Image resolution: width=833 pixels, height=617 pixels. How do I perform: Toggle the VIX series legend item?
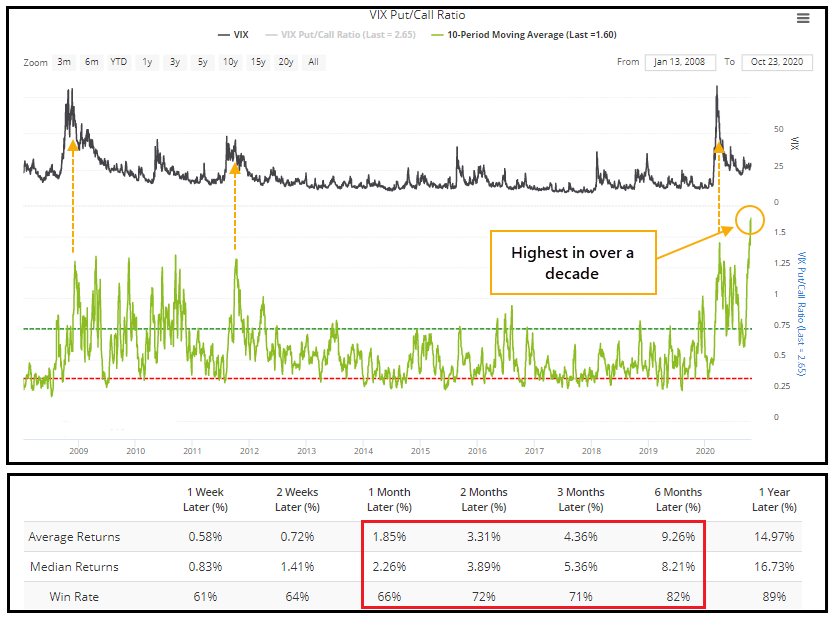click(234, 35)
